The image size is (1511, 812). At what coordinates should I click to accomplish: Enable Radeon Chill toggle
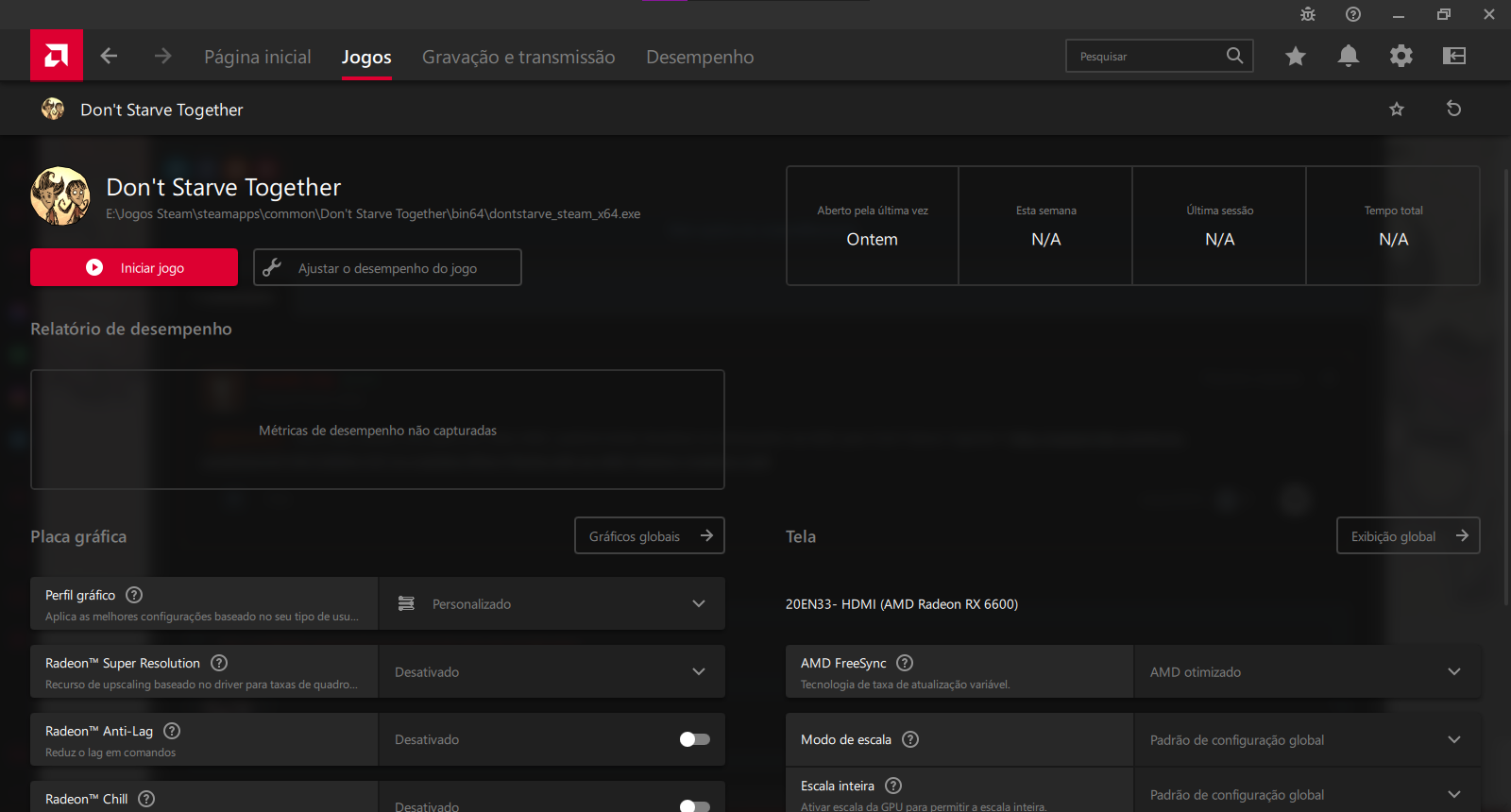[694, 805]
